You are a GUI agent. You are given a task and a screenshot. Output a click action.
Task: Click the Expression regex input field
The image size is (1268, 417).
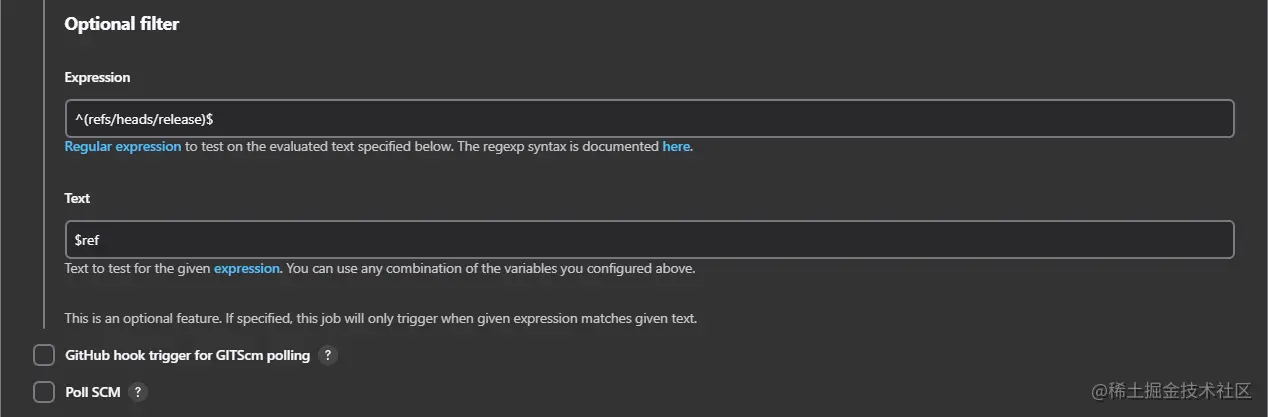[x=649, y=119]
